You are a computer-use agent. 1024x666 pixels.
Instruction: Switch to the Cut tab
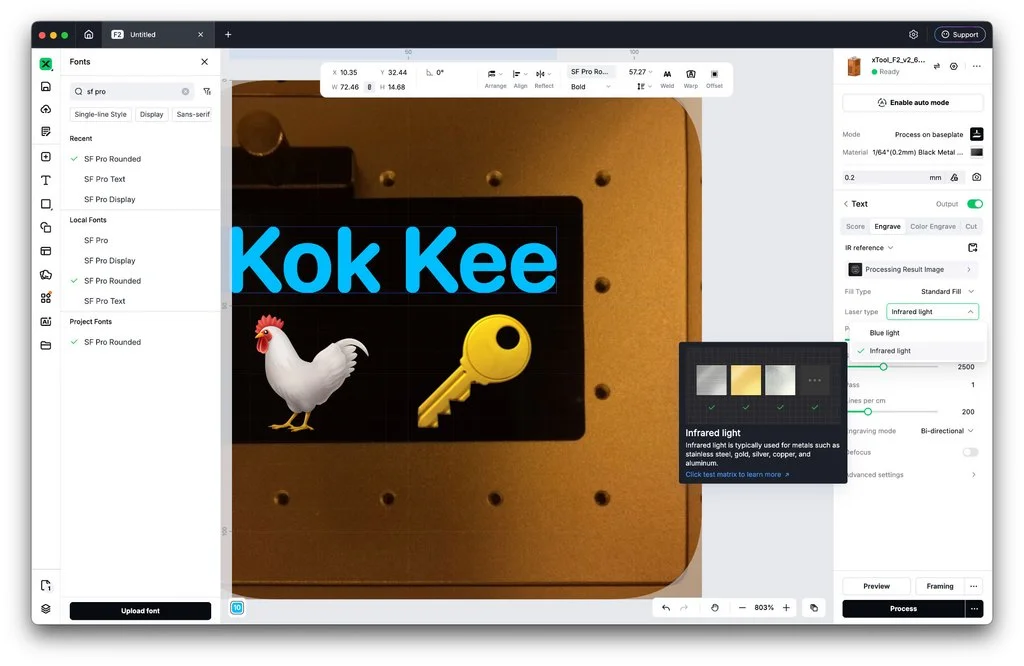(x=971, y=227)
